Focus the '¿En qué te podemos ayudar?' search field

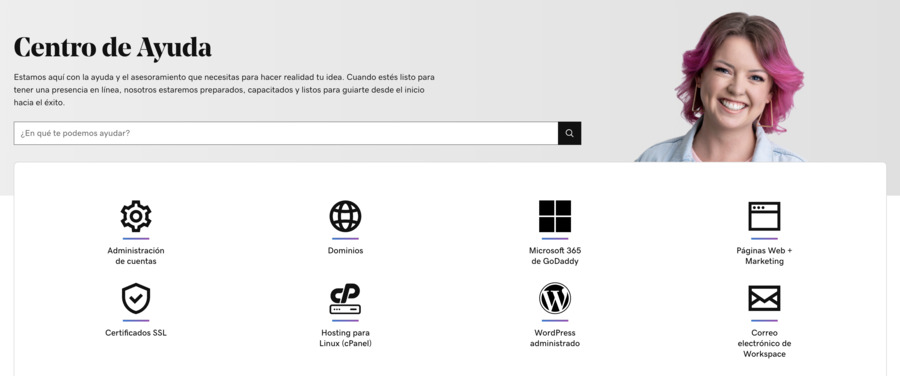click(286, 133)
